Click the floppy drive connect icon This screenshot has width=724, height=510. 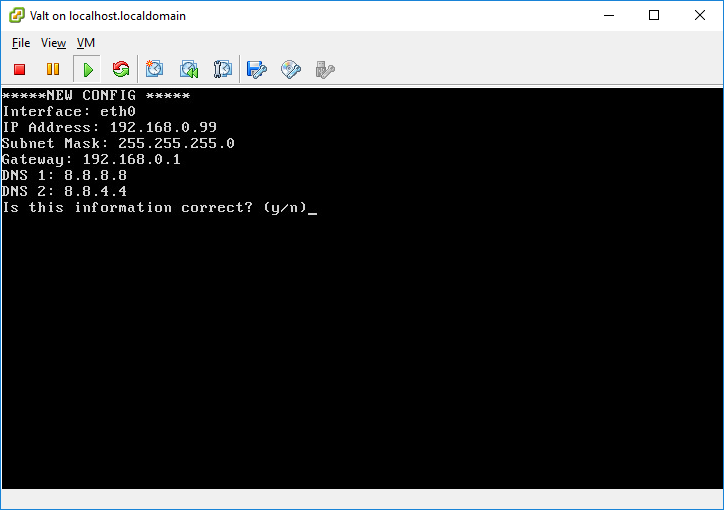(x=257, y=70)
